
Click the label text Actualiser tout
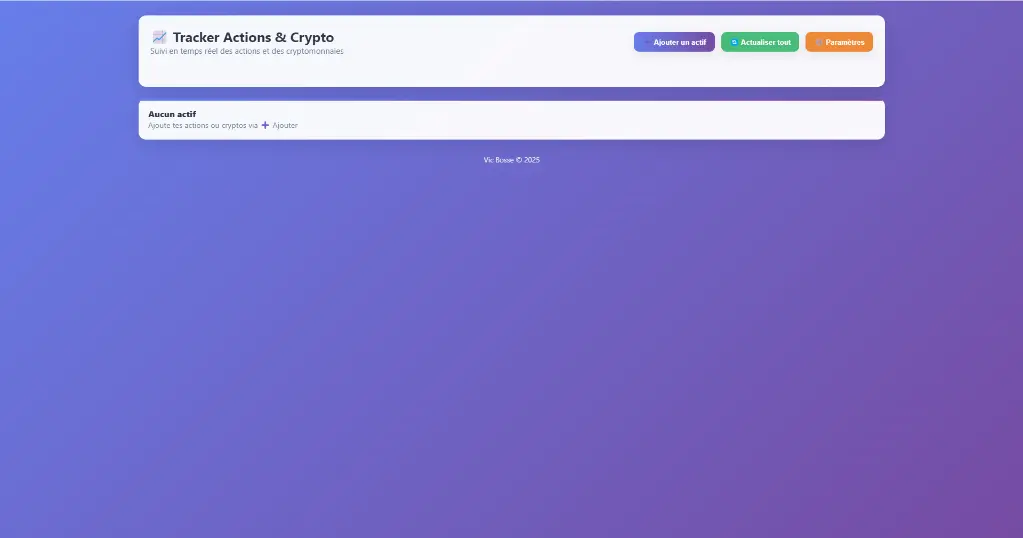coord(765,42)
